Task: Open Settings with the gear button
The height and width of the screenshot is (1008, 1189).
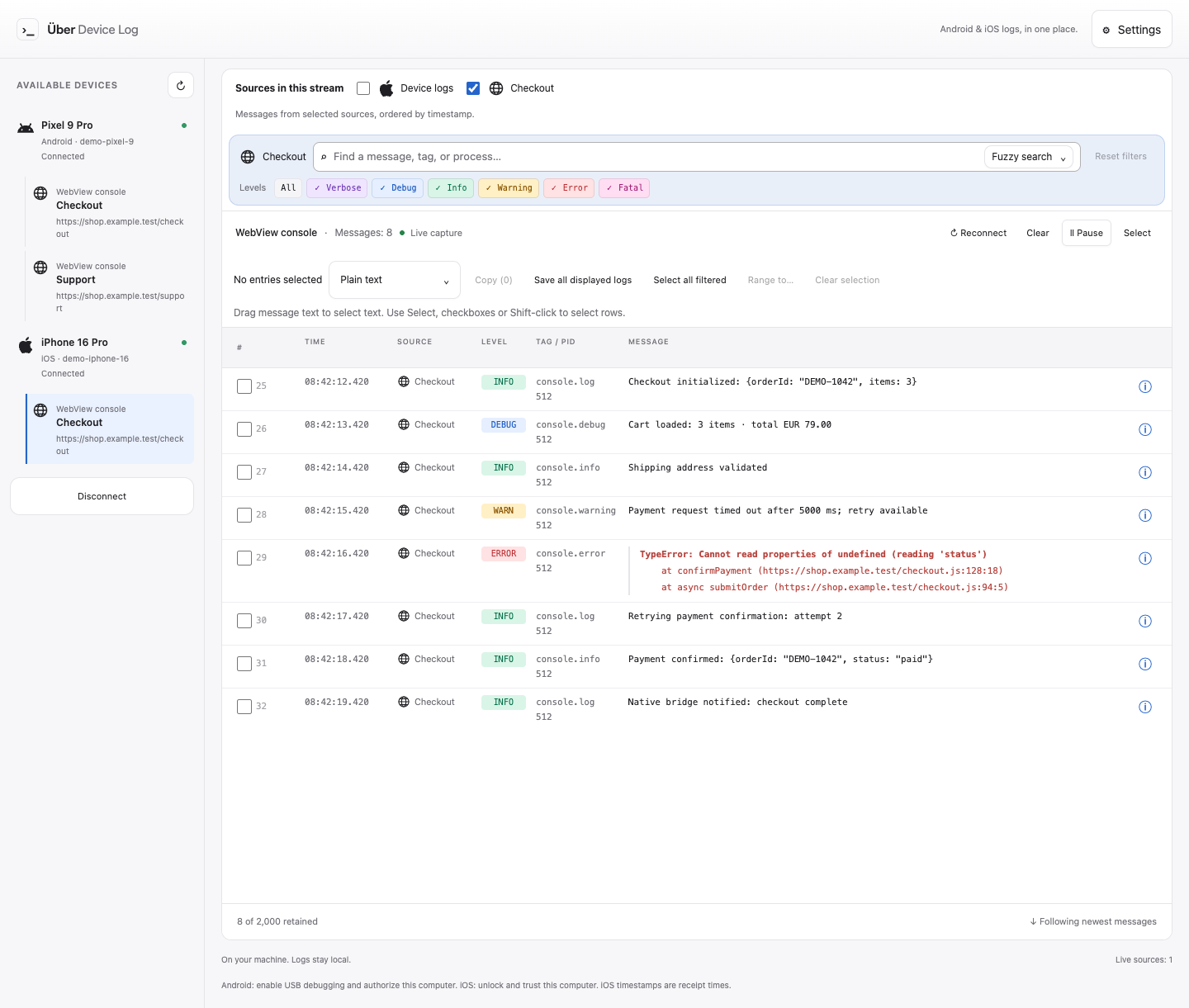Action: (x=1131, y=29)
